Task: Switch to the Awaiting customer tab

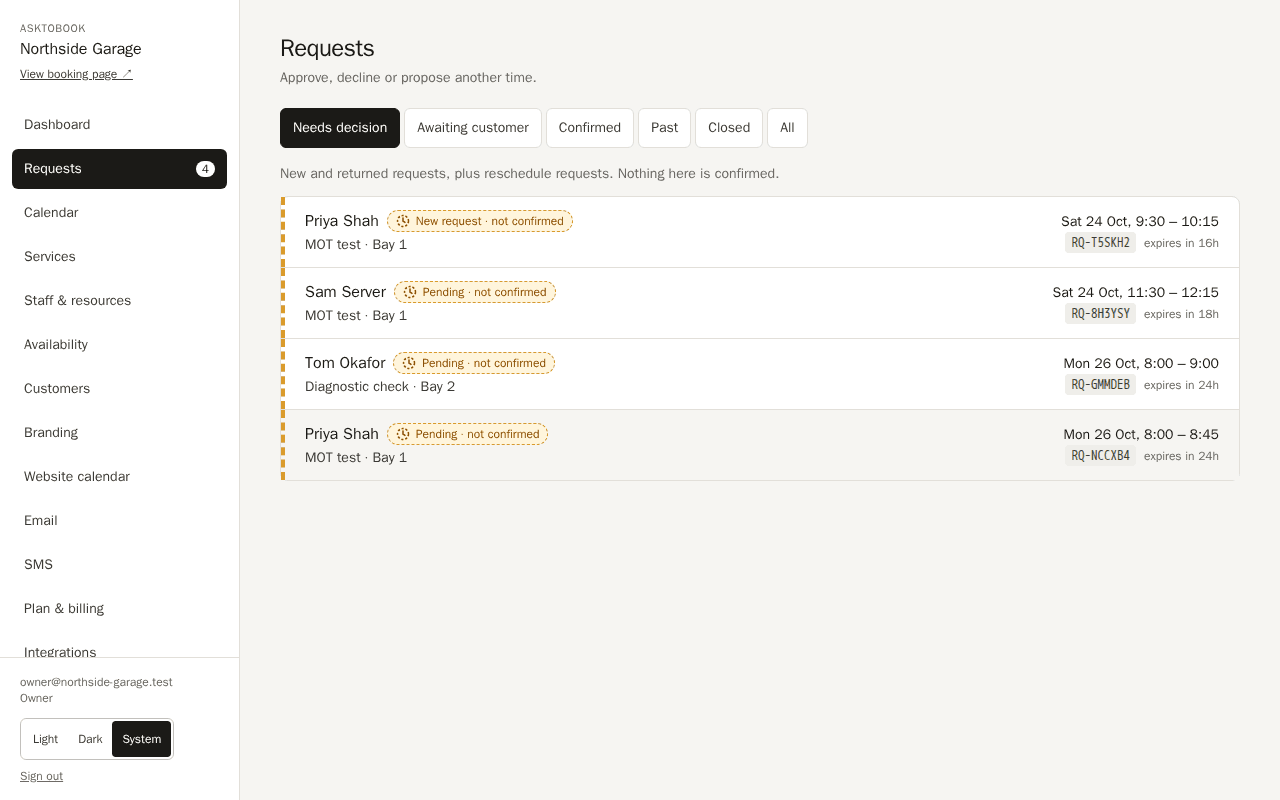Action: 473,128
